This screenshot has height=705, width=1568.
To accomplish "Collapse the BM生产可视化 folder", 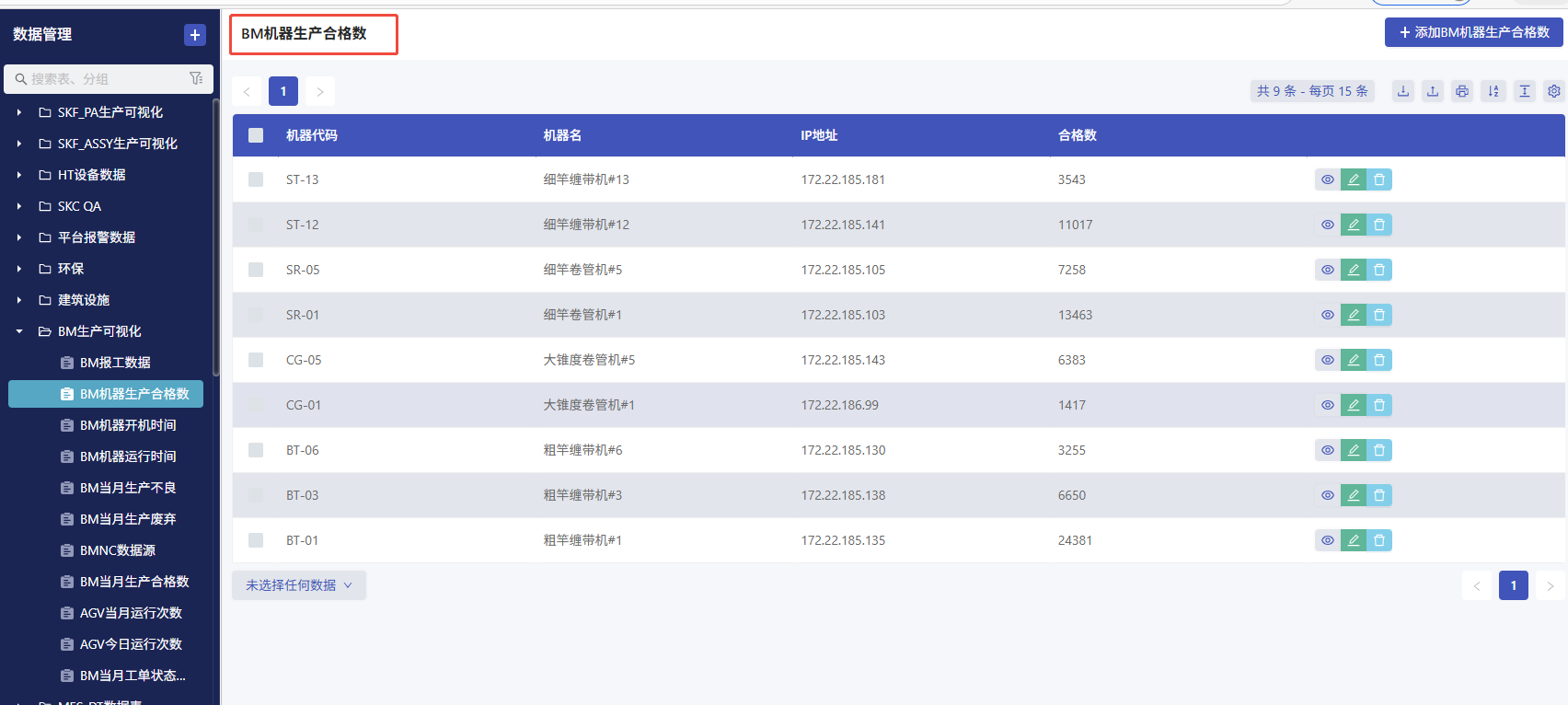I will 19,331.
